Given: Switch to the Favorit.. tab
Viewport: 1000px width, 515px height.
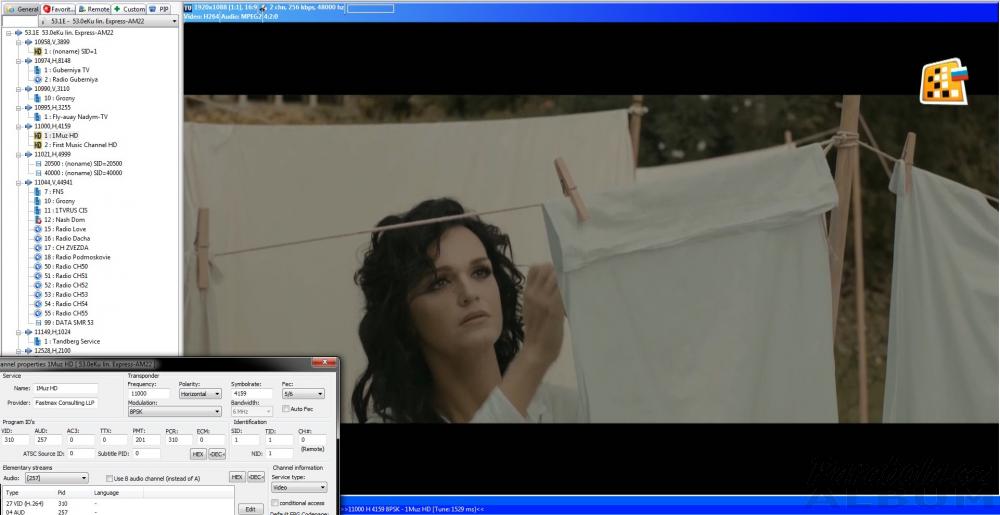Looking at the screenshot, I should point(59,9).
